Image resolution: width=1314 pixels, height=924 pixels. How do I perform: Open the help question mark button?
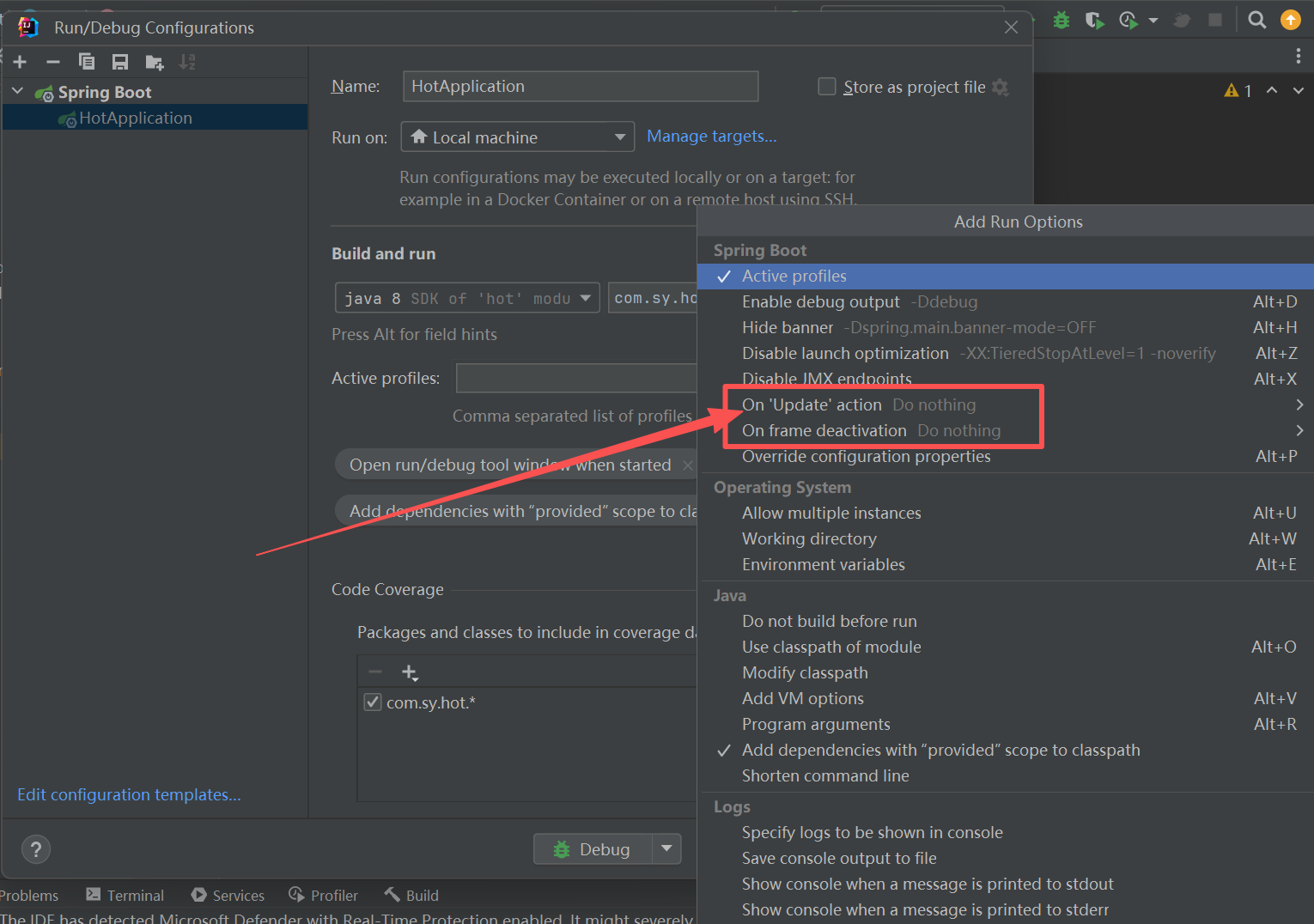[35, 849]
